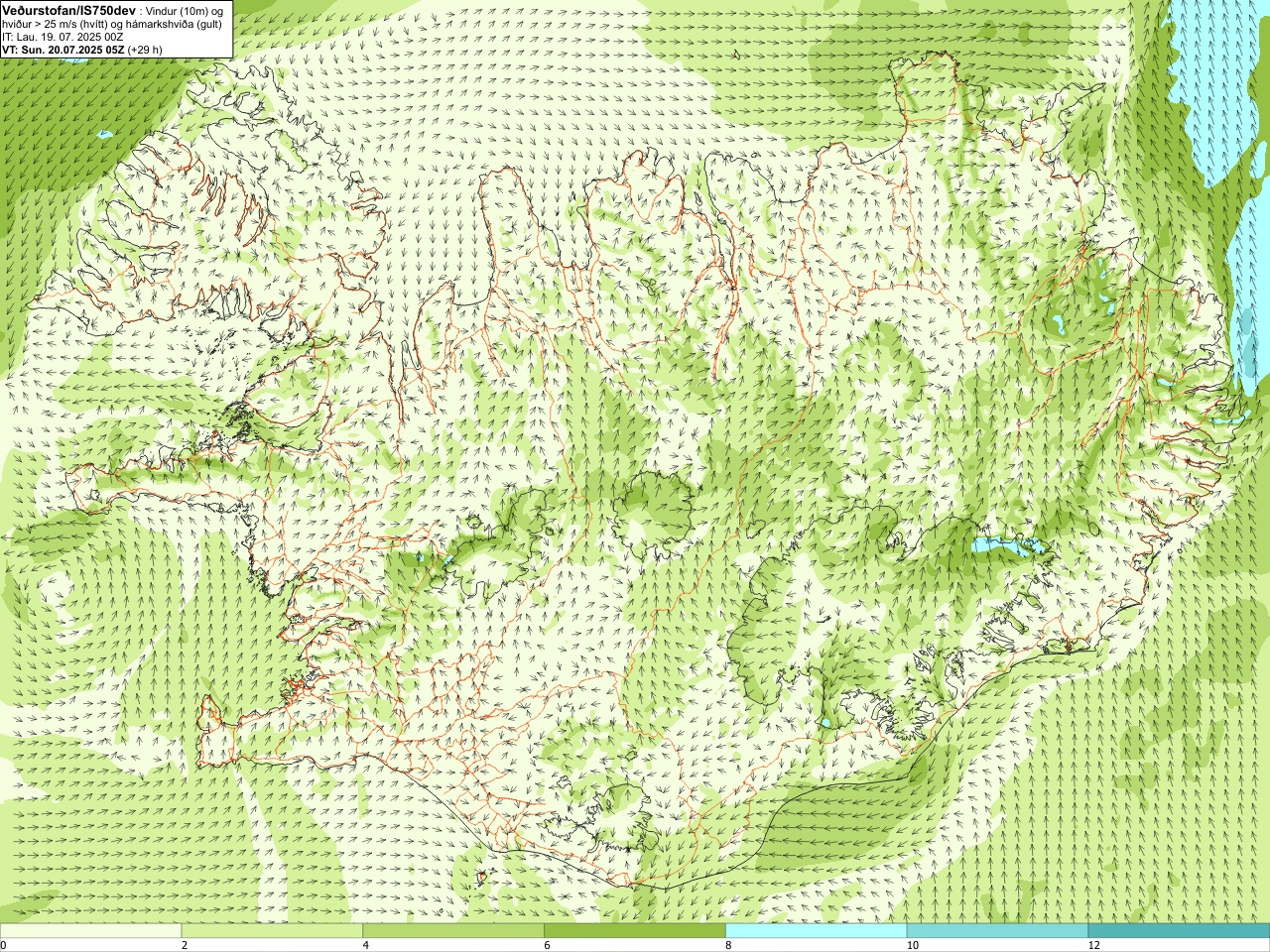Click the tiny red-outlined island off the north coast

(x=737, y=55)
